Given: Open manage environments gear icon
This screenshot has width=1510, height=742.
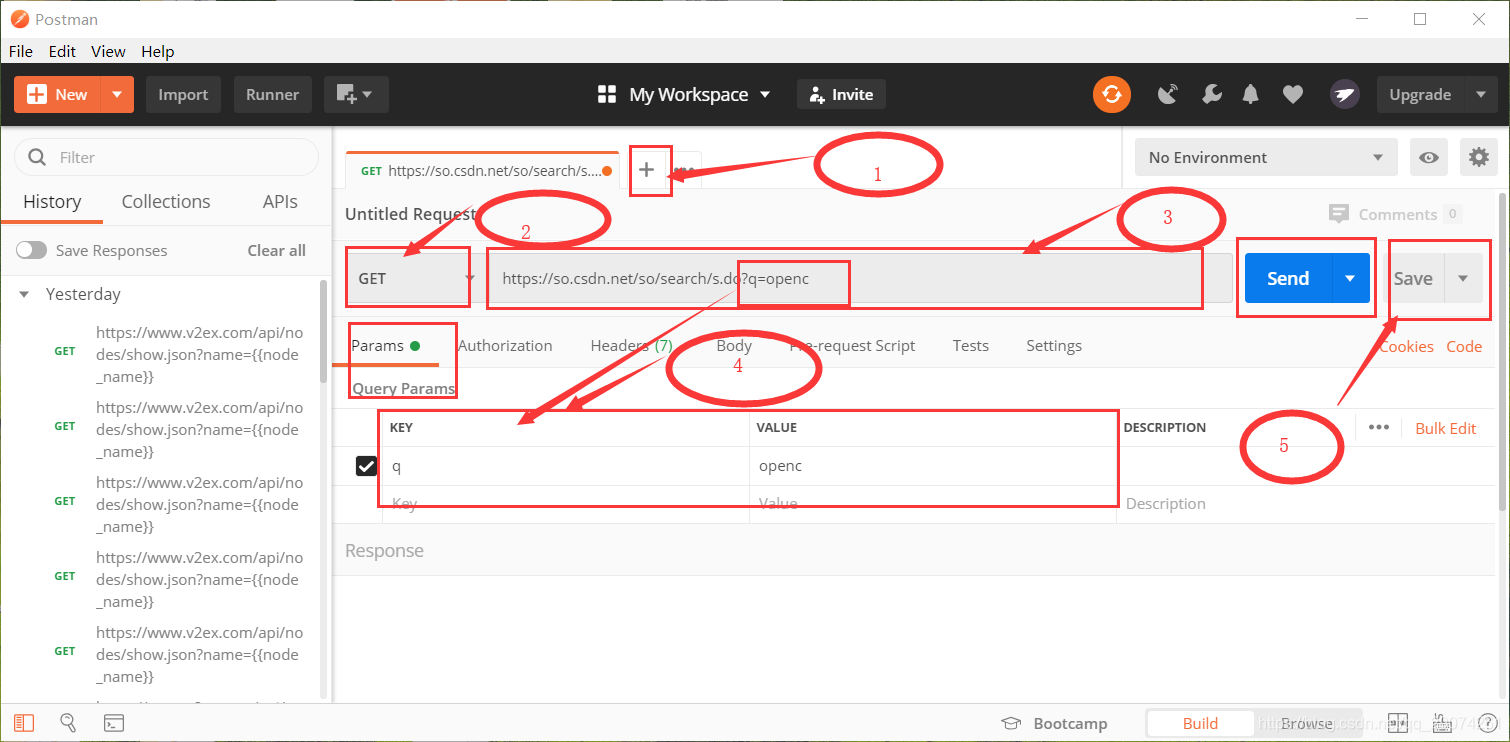Looking at the screenshot, I should pyautogui.click(x=1479, y=157).
